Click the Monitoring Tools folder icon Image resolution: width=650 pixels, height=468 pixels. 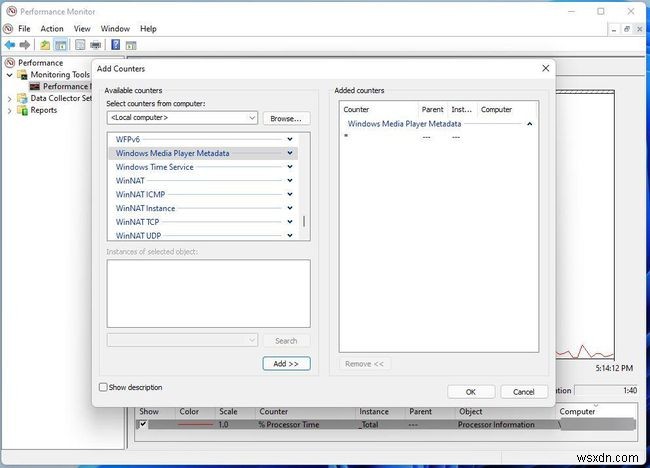[22, 75]
